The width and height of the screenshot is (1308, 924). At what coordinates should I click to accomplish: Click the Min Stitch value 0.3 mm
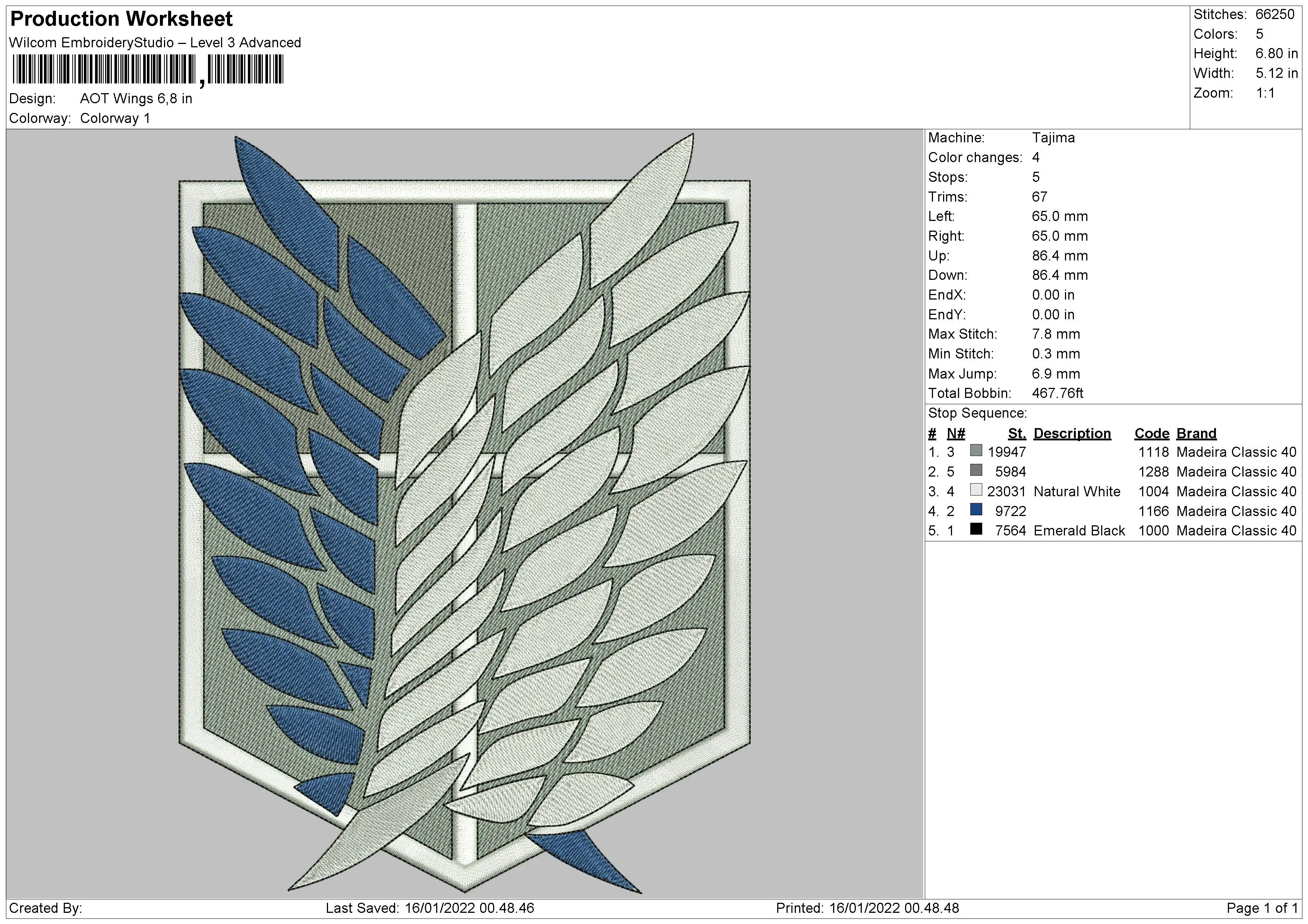point(1056,354)
